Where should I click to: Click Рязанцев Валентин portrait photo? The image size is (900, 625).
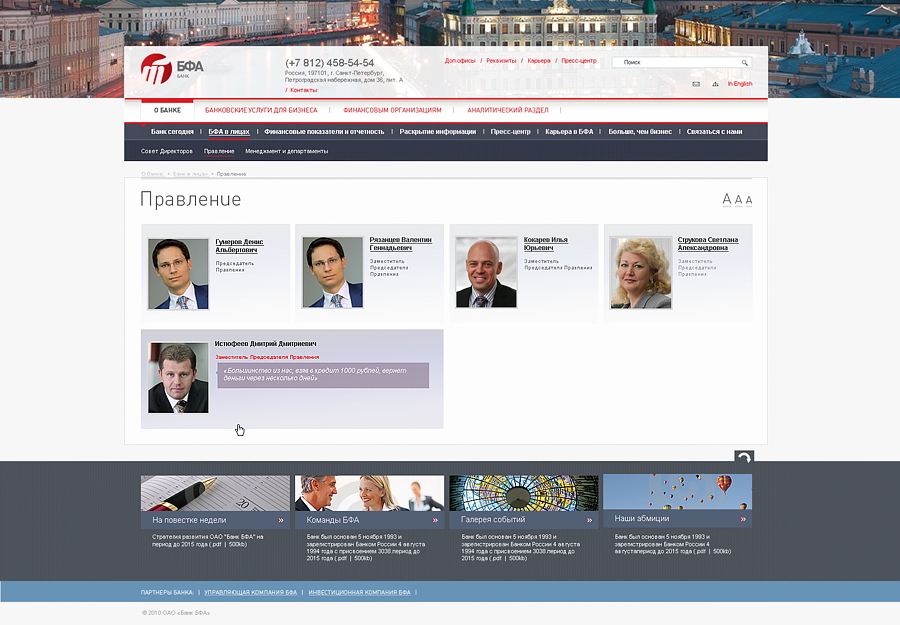click(332, 273)
